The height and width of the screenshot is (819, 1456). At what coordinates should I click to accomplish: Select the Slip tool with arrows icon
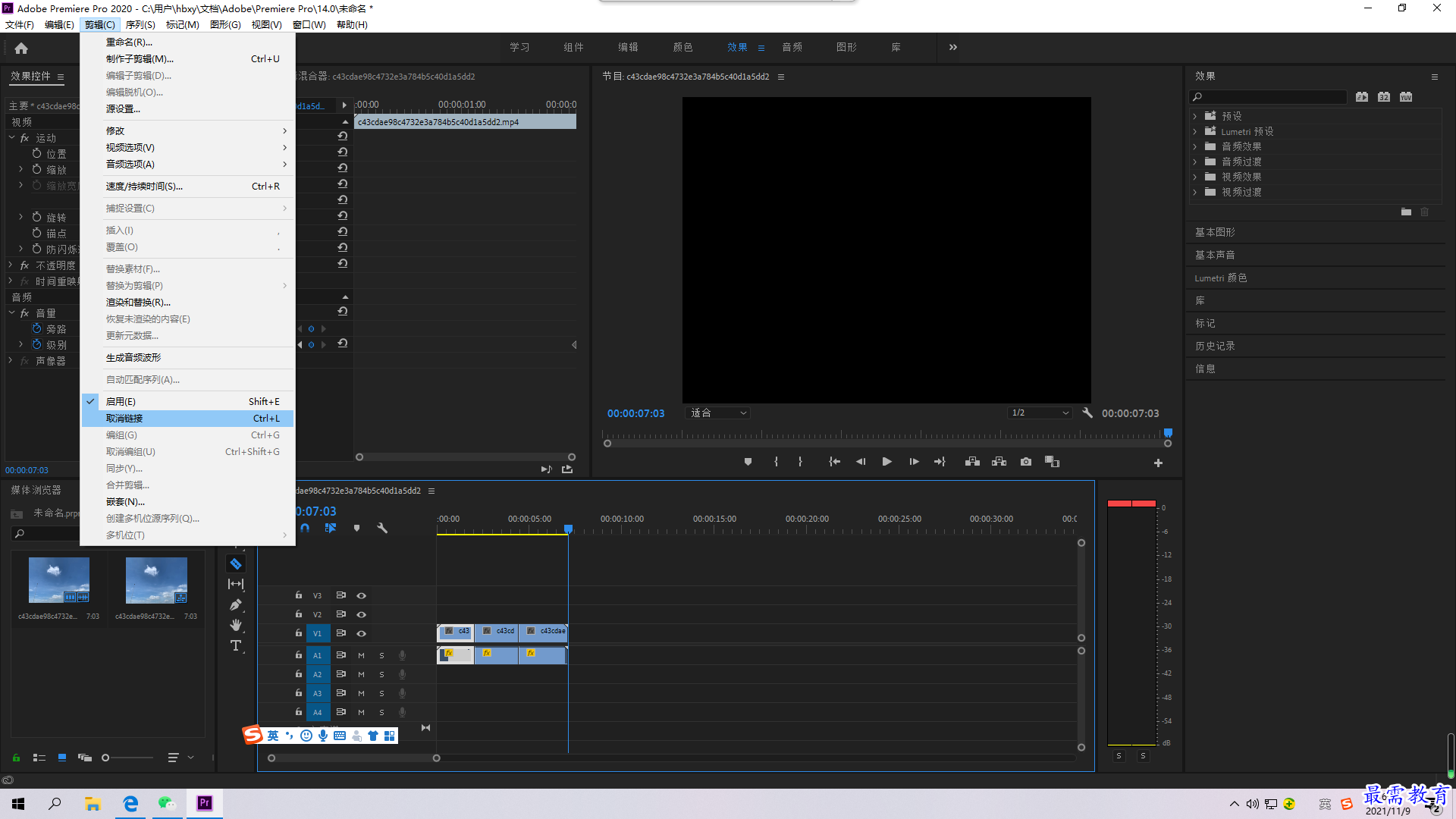[x=236, y=584]
